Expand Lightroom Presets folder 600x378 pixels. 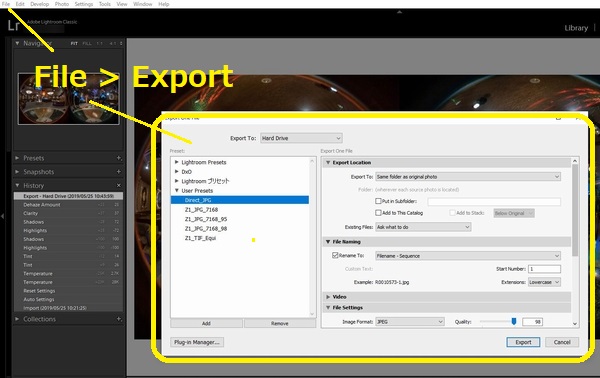click(x=176, y=162)
